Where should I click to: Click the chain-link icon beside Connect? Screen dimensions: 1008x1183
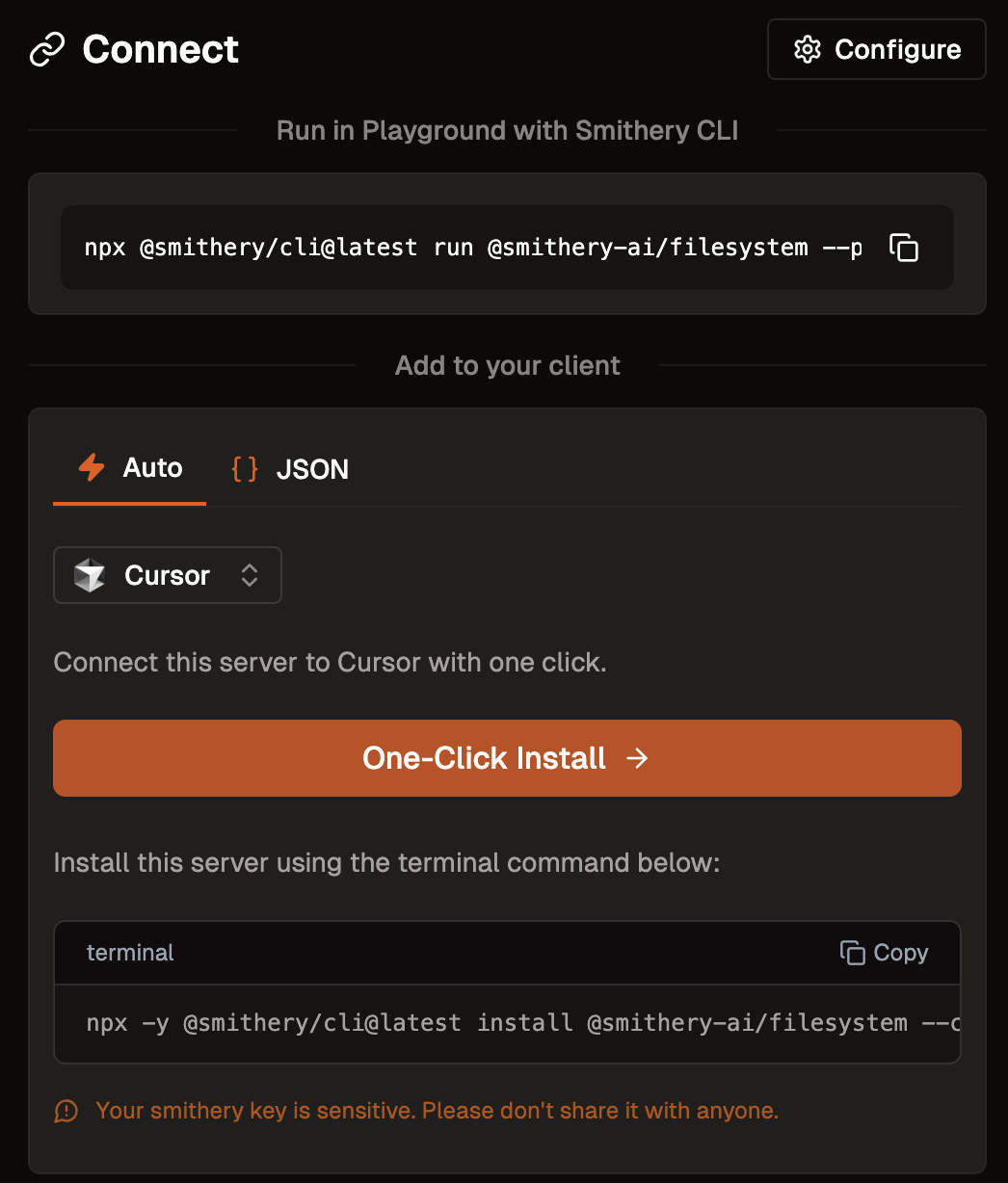(x=47, y=49)
